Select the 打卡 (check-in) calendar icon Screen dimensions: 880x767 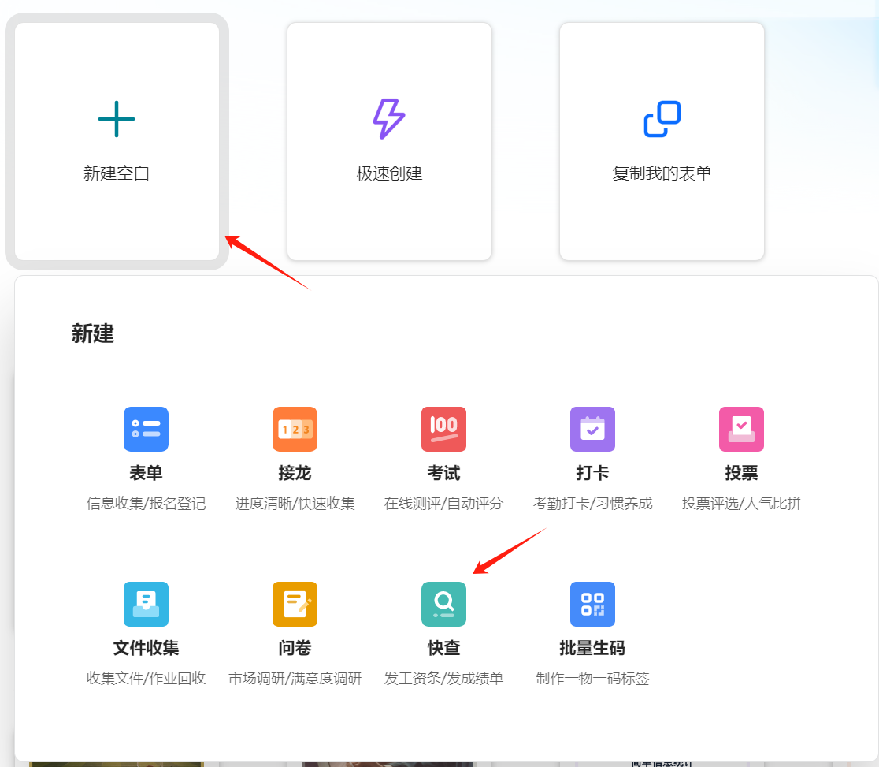click(x=592, y=429)
